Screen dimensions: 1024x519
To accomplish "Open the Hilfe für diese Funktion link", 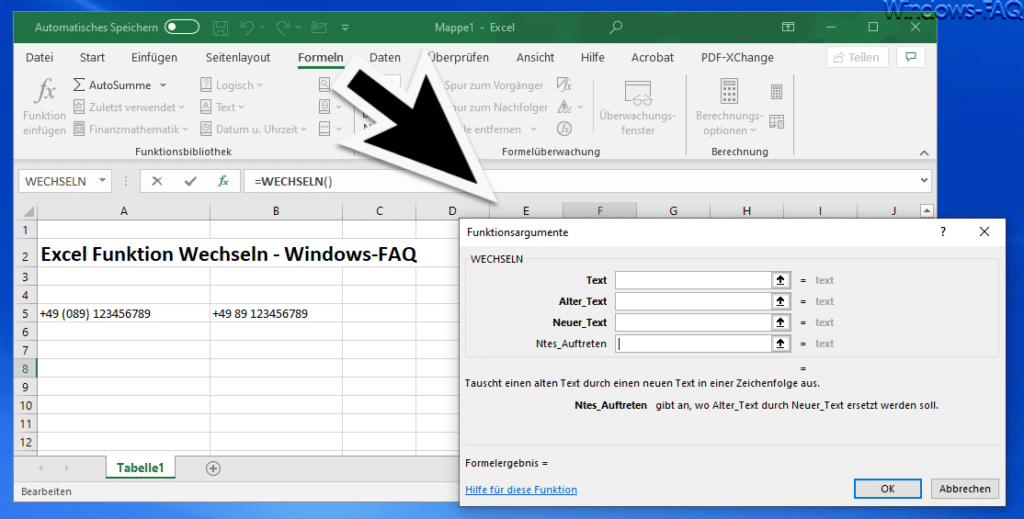I will point(521,490).
